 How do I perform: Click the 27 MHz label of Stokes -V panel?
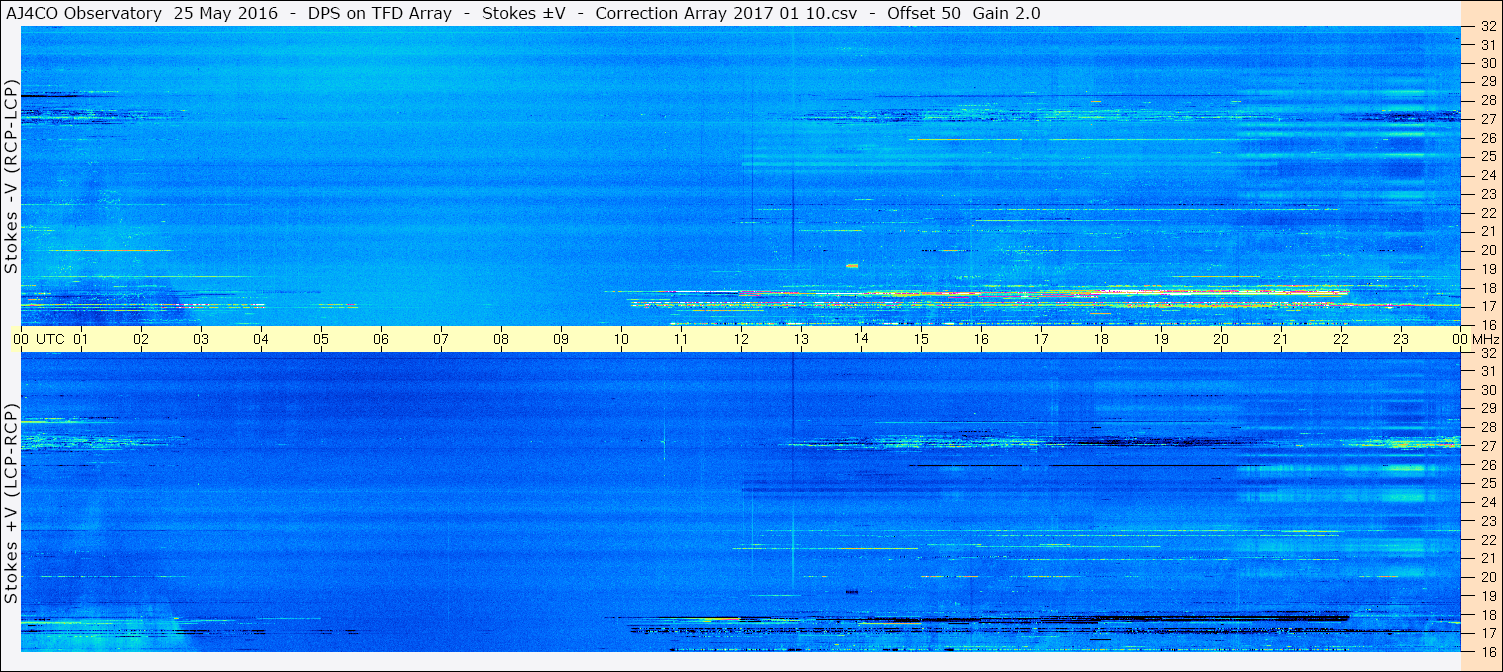[1487, 119]
